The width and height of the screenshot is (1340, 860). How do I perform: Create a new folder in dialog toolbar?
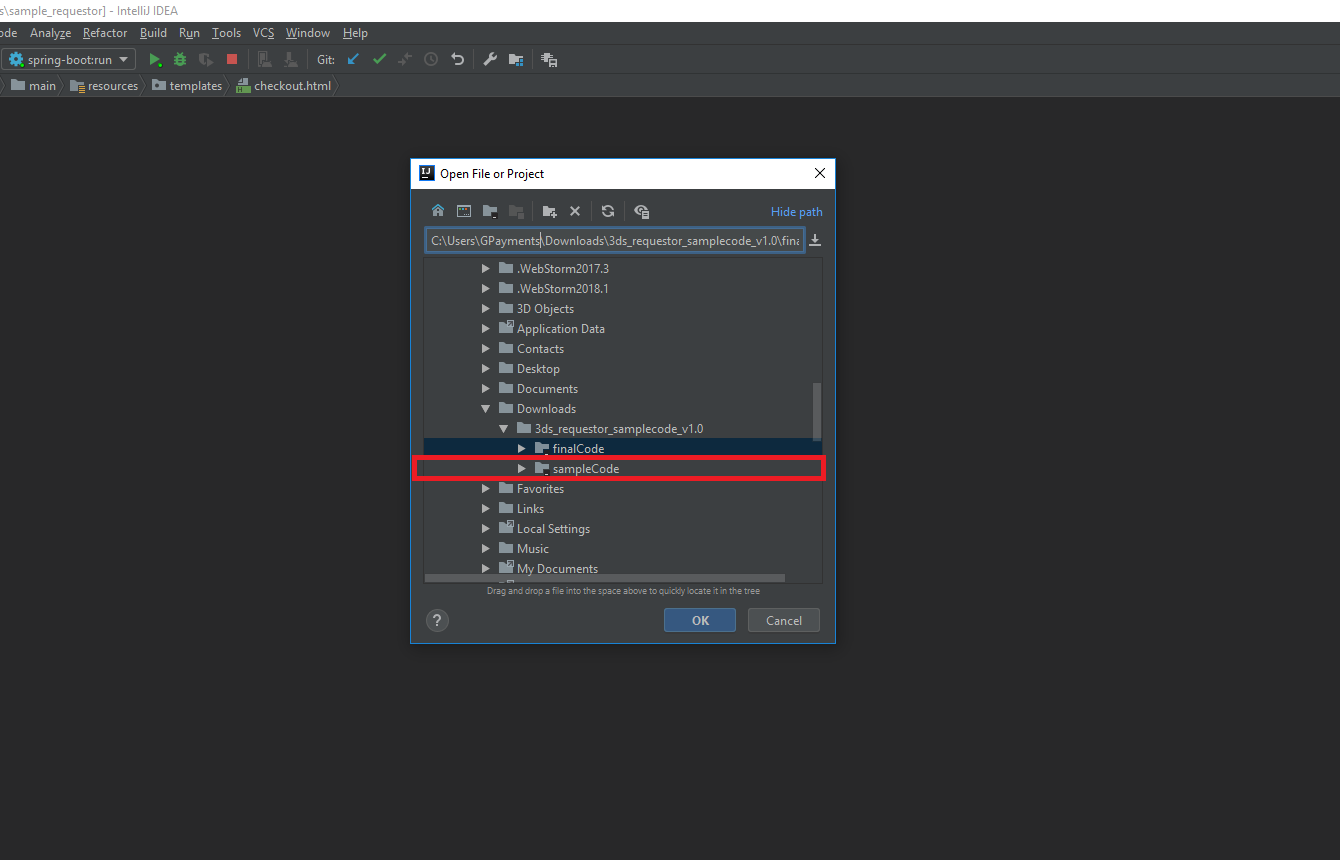549,211
